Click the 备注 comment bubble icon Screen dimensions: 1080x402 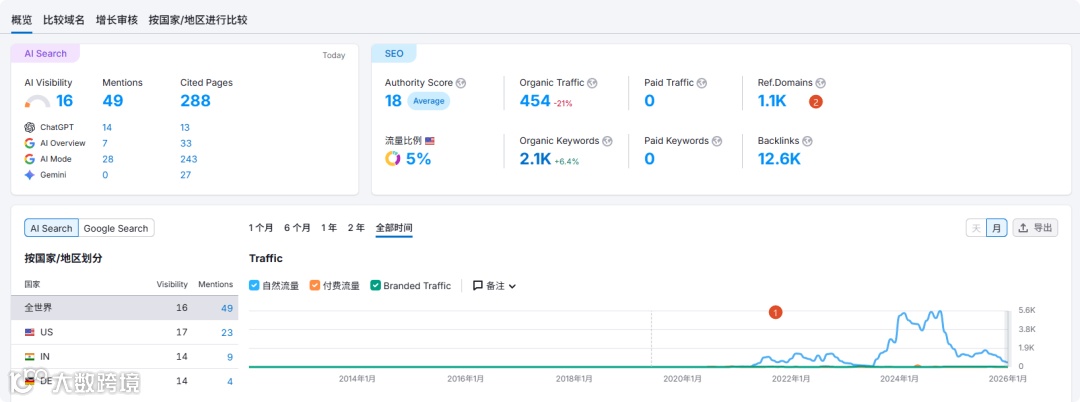point(477,286)
